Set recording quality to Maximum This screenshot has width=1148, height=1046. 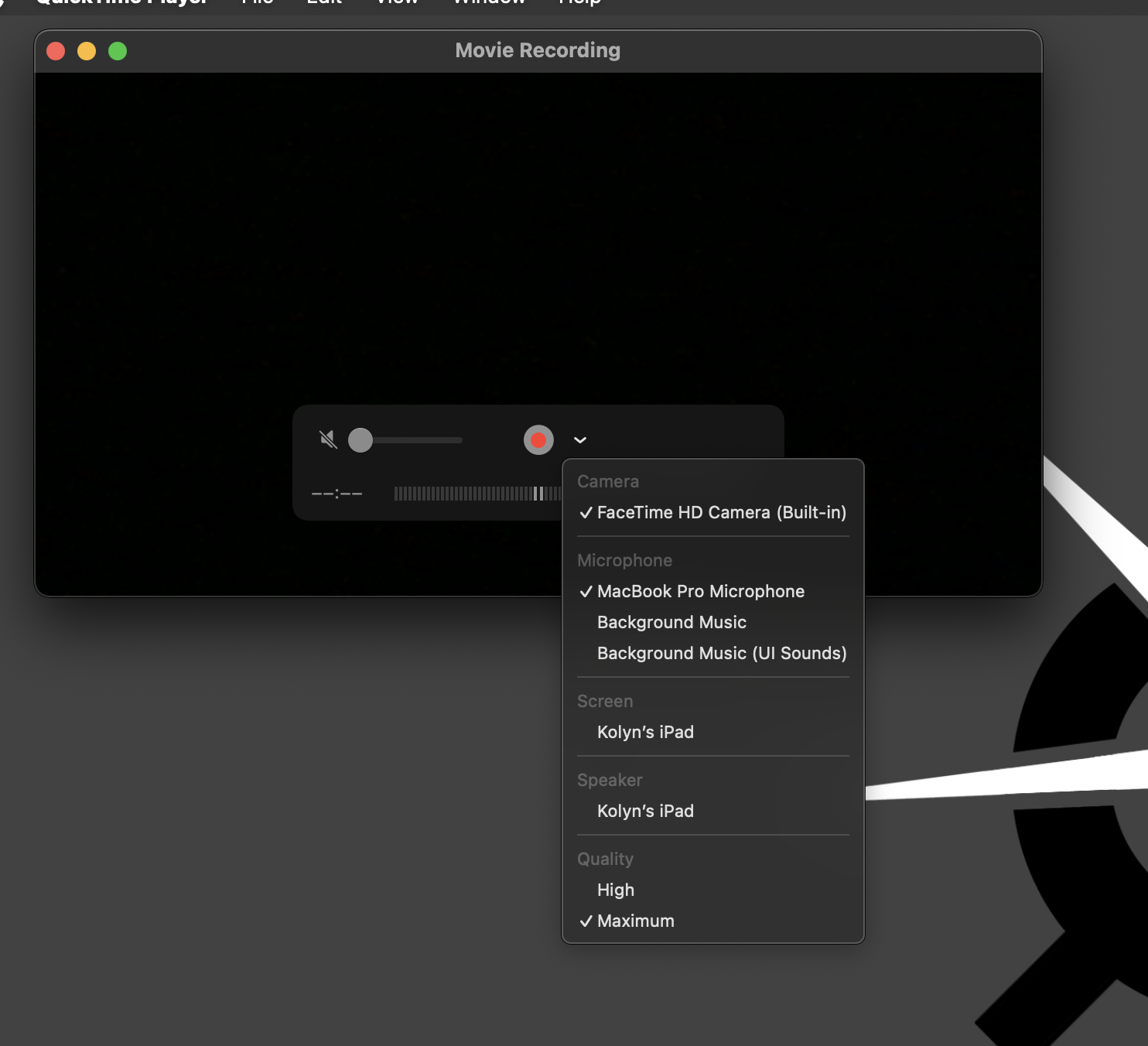click(x=635, y=921)
